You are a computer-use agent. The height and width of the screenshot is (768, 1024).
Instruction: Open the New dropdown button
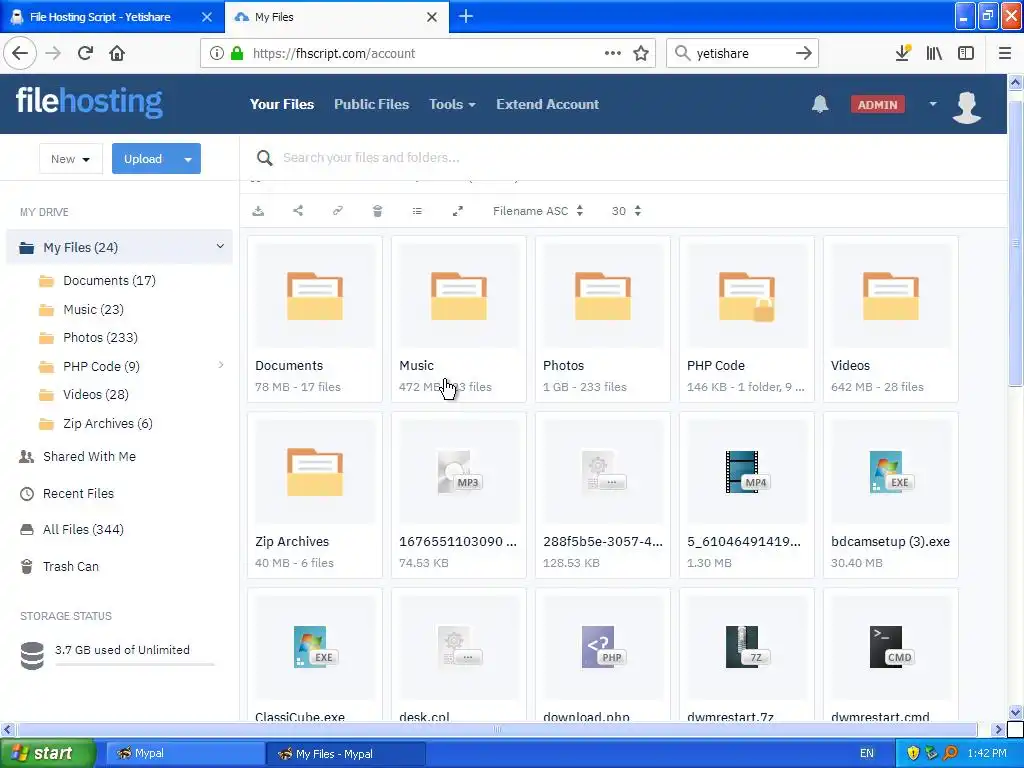click(71, 159)
